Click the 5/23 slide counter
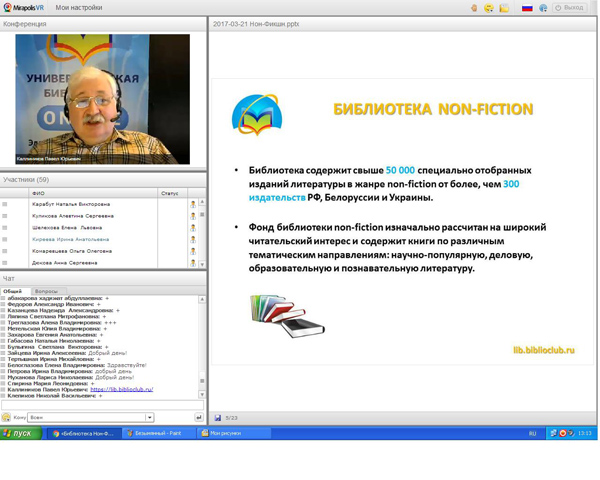The height and width of the screenshot is (480, 600). pos(231,418)
